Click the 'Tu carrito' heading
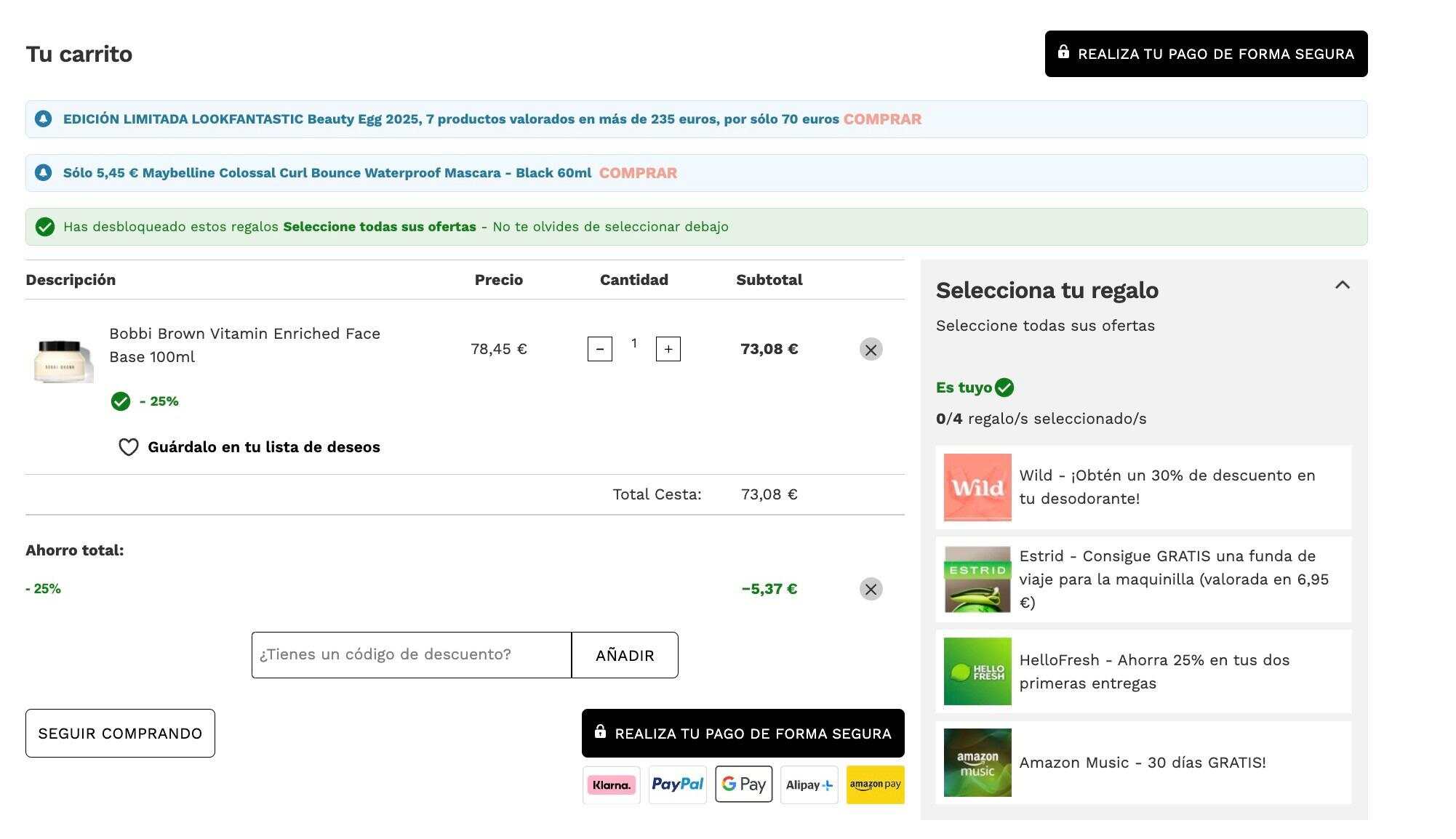1456x839 pixels. point(79,54)
